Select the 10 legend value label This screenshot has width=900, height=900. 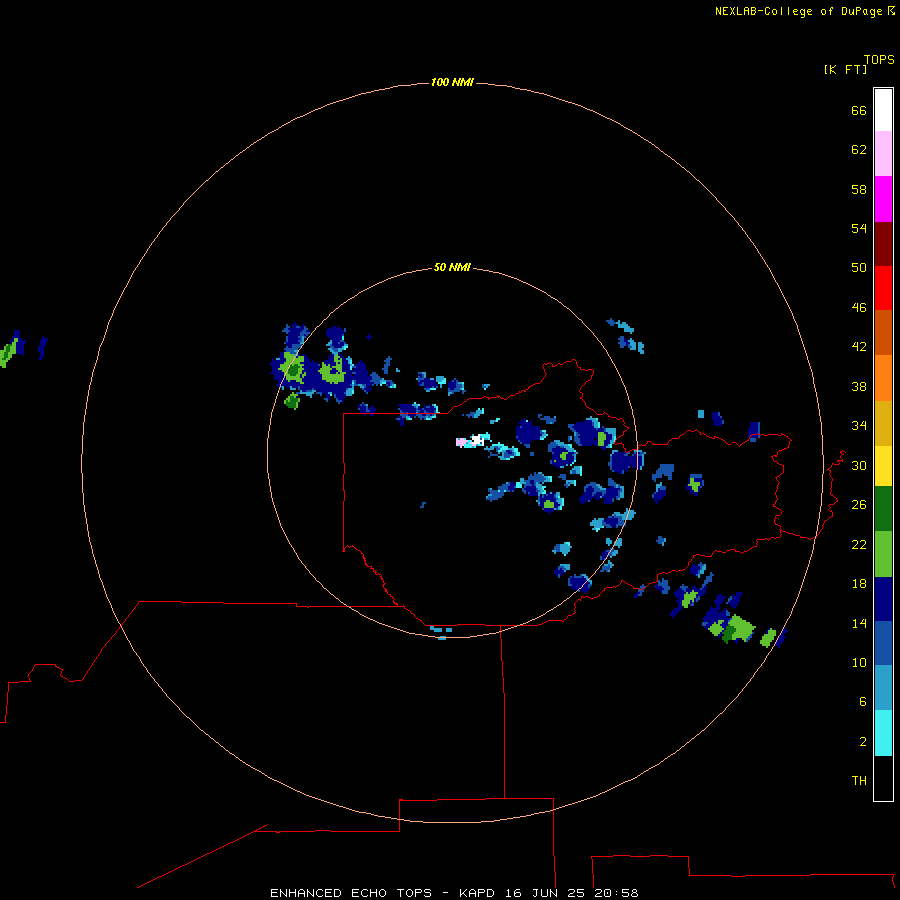tap(859, 662)
